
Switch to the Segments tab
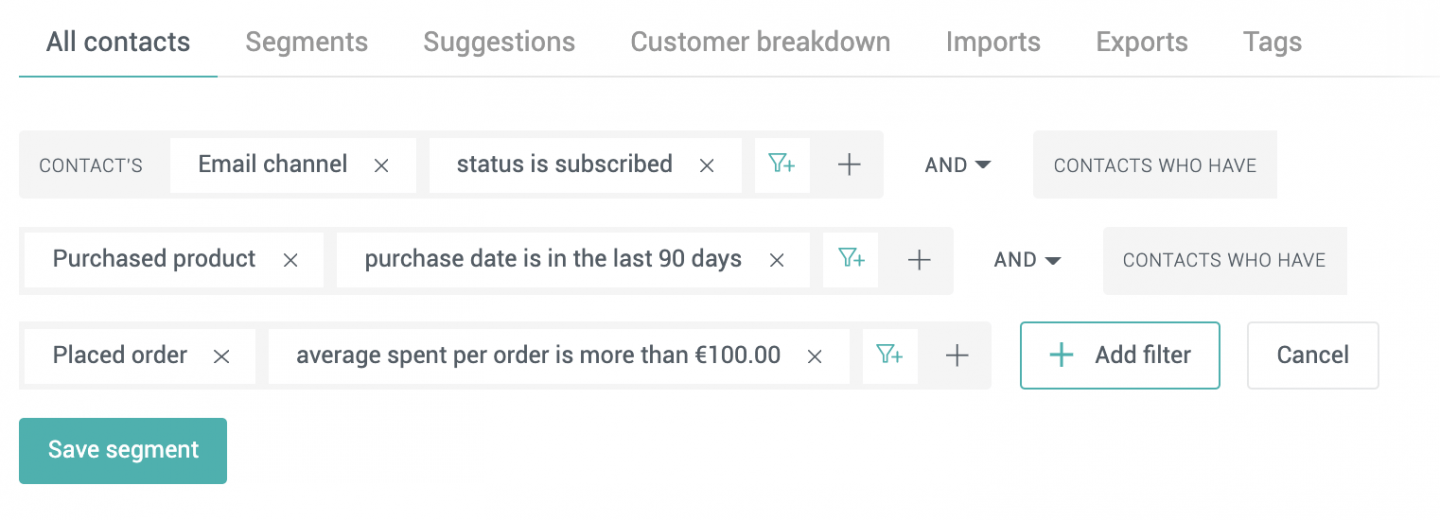pos(307,42)
